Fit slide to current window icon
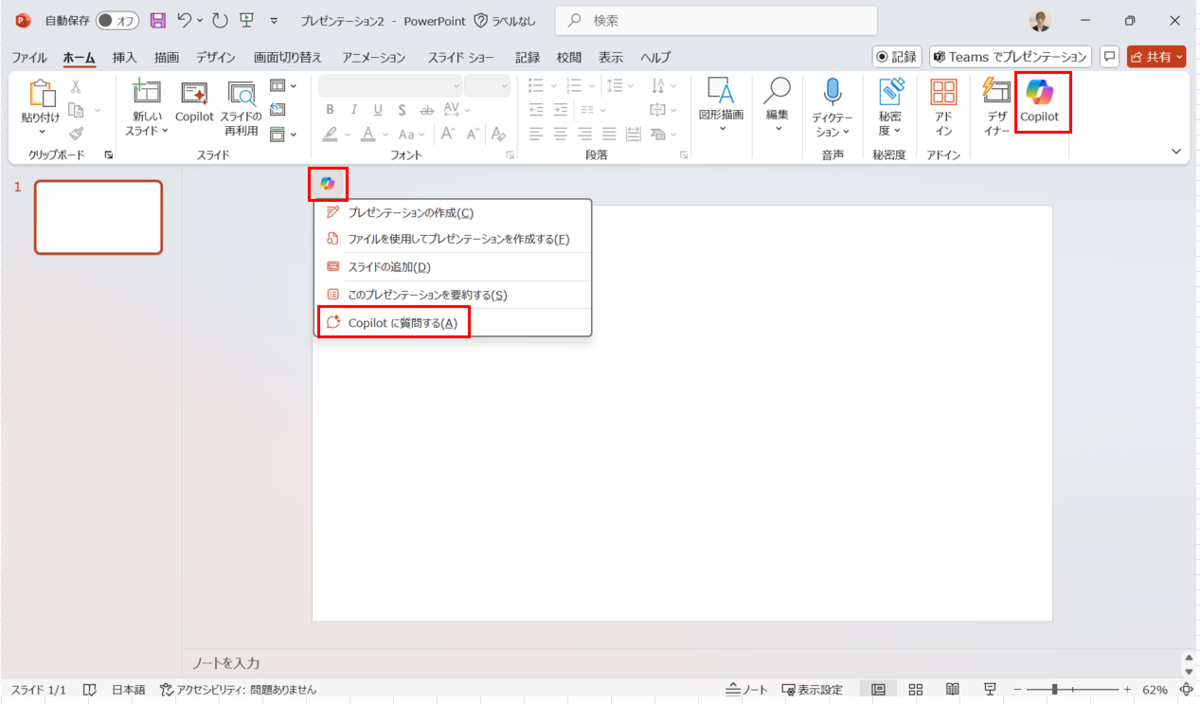Image resolution: width=1200 pixels, height=704 pixels. (x=1186, y=690)
